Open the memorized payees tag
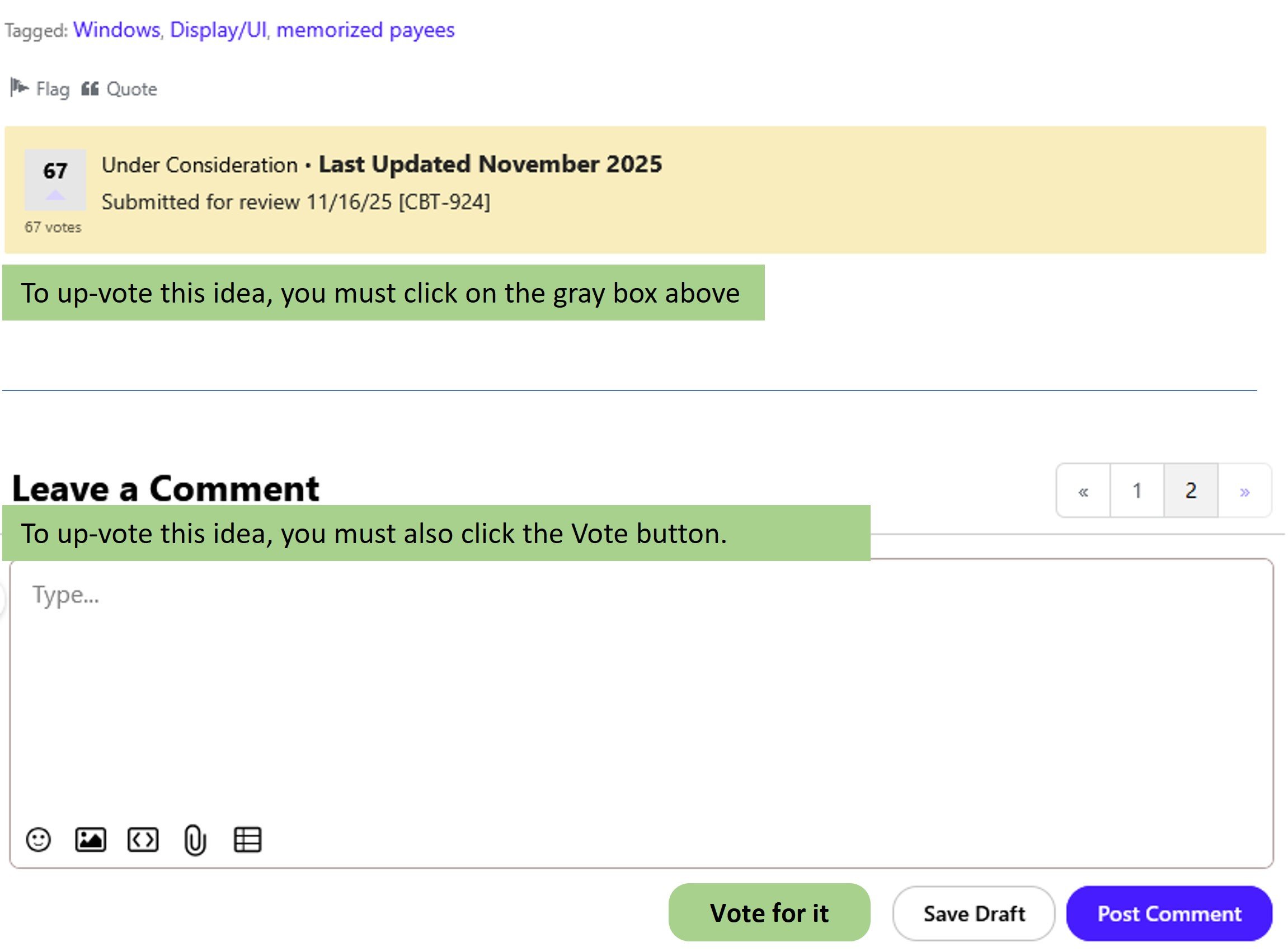This screenshot has width=1288, height=952. (365, 30)
